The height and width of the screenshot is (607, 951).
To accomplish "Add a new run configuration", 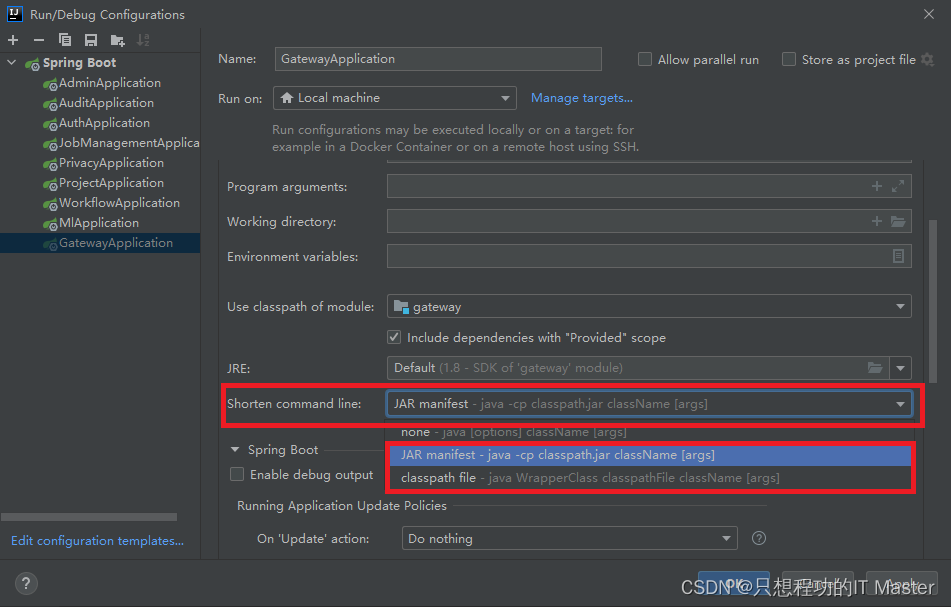I will [12, 40].
